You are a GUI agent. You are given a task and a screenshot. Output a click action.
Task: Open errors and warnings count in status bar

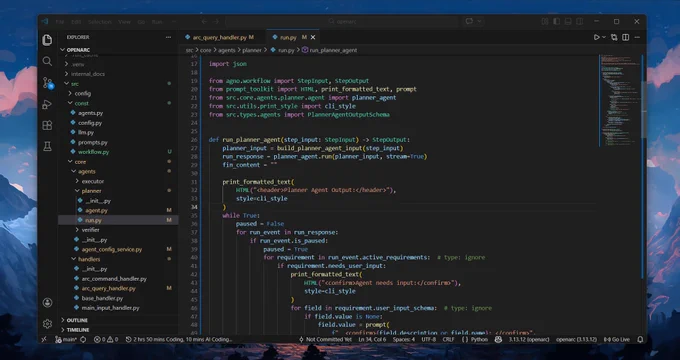[106, 339]
